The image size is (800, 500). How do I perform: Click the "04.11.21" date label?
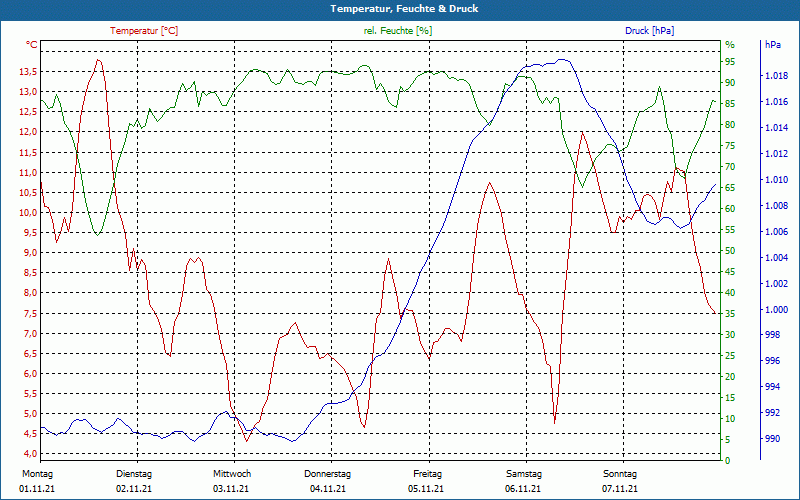(328, 489)
